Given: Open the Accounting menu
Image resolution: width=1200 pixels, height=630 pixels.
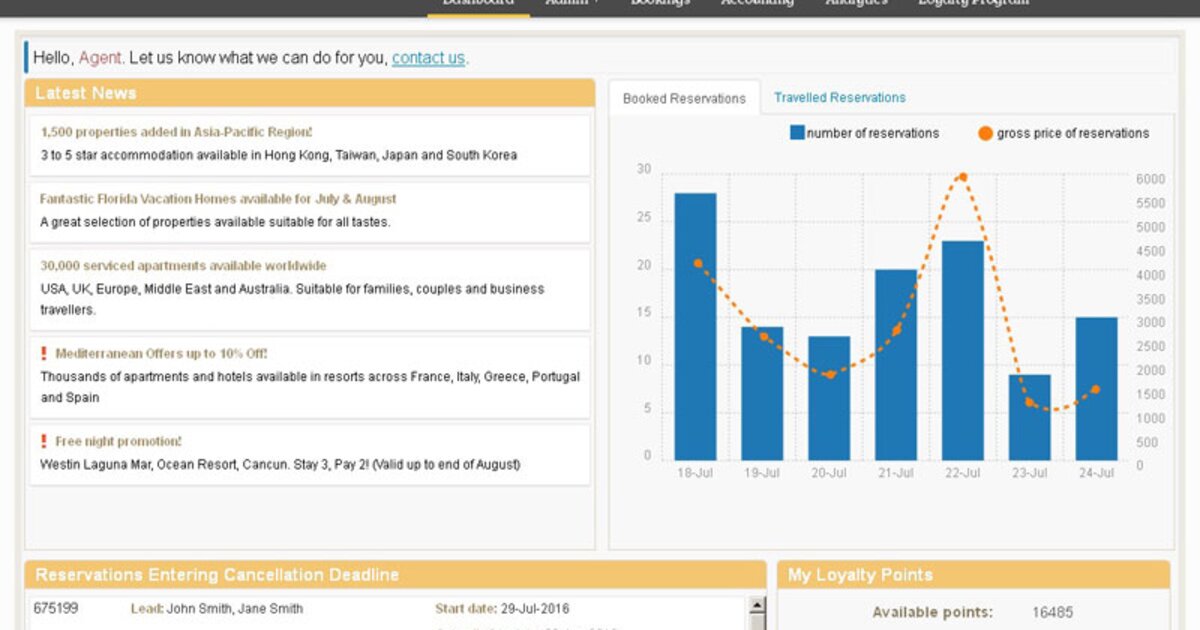Looking at the screenshot, I should [757, 3].
